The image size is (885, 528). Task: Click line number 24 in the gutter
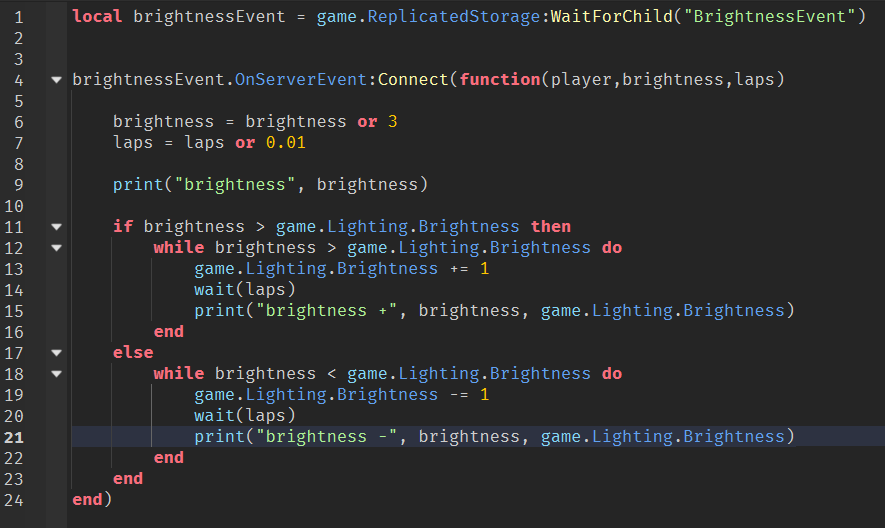14,500
